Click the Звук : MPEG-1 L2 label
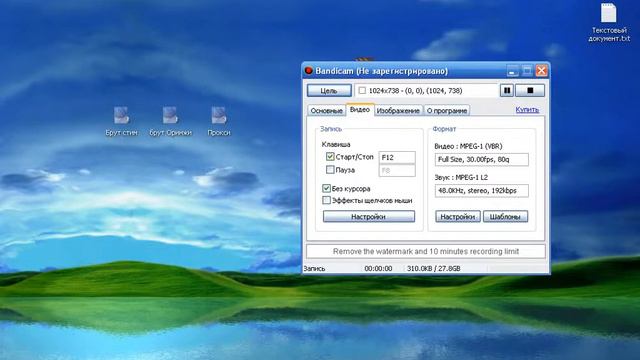This screenshot has width=640, height=360. (461, 178)
